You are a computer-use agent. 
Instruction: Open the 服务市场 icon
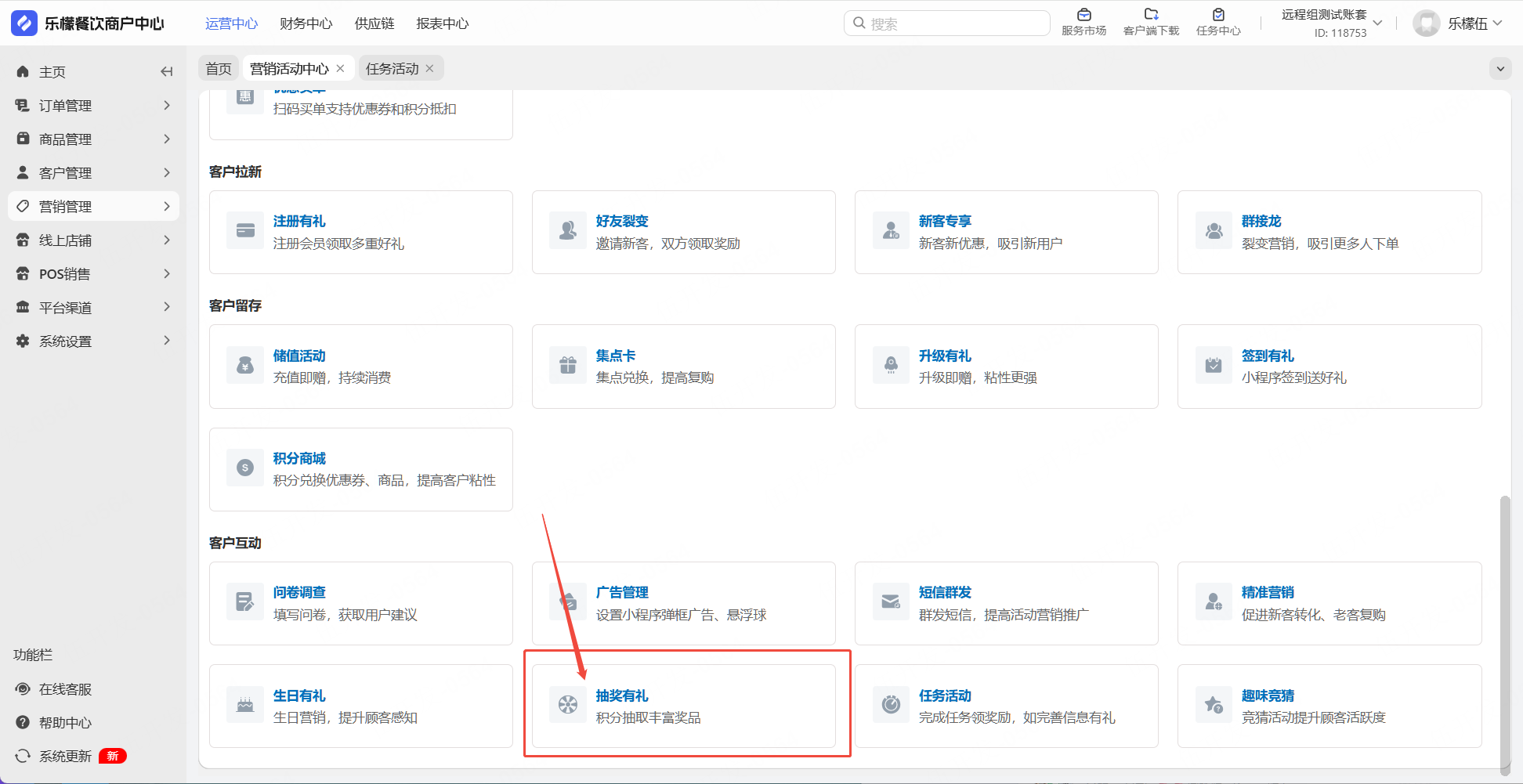1084,14
